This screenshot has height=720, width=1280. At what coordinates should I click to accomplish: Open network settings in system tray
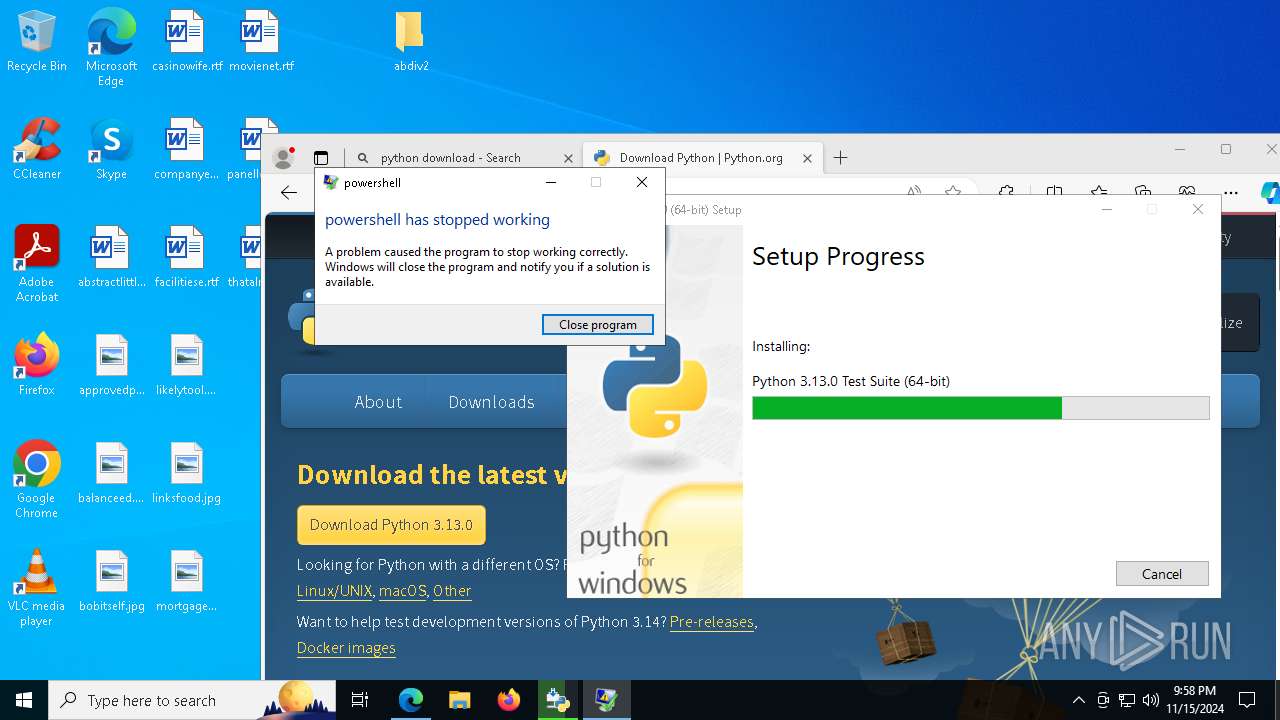tap(1127, 700)
